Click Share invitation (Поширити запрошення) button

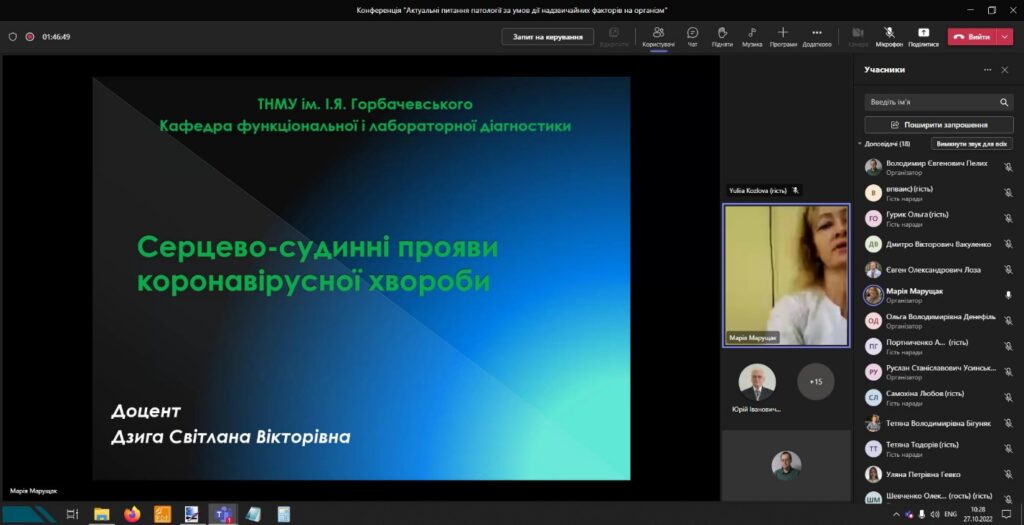(x=938, y=125)
